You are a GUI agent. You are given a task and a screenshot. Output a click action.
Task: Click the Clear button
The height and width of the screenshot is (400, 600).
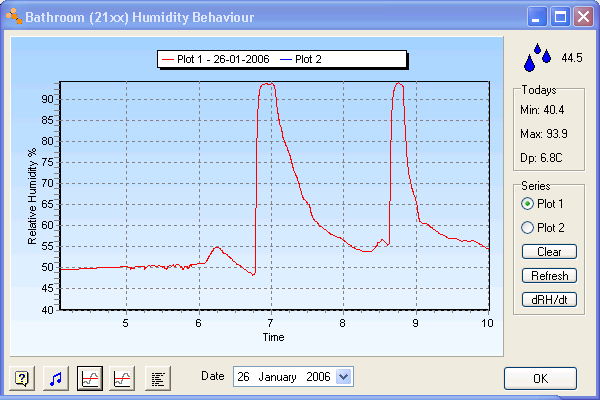coord(549,252)
